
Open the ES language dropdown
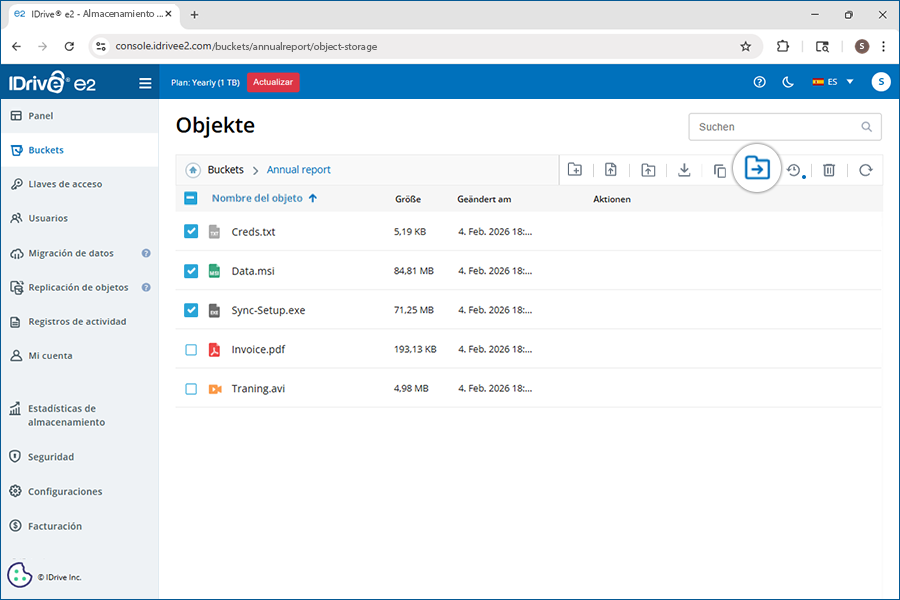833,82
